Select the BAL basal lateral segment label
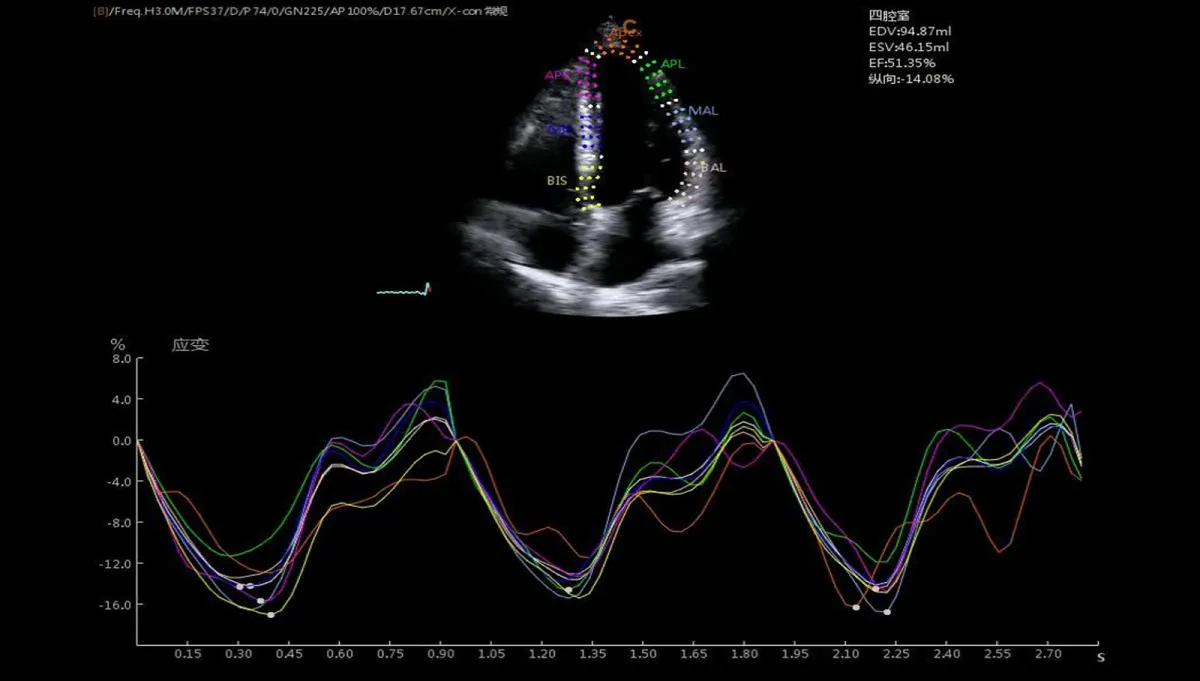Image resolution: width=1200 pixels, height=681 pixels. 713,168
